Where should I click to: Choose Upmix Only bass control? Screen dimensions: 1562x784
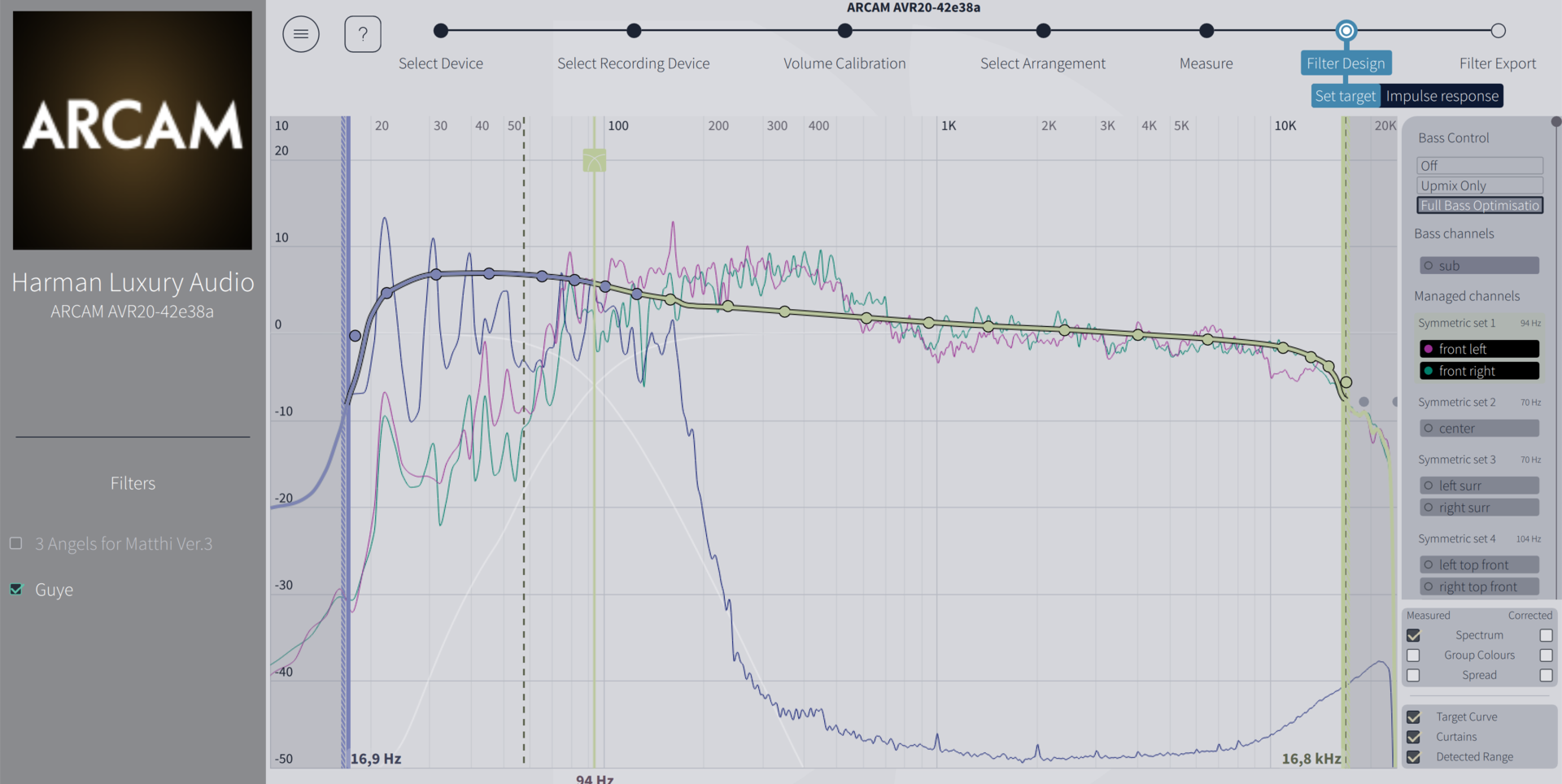tap(1479, 185)
